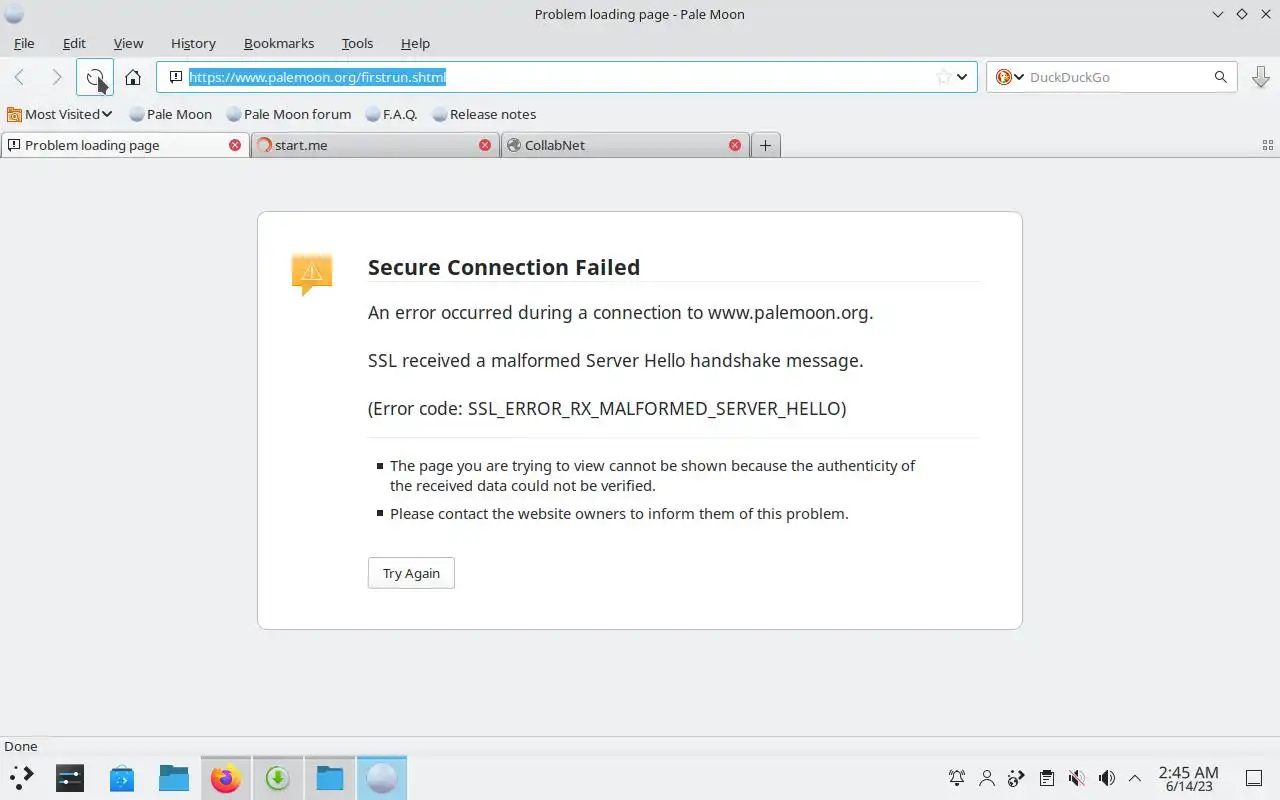Open the search engine selector dropdown
This screenshot has height=800, width=1280.
[x=1010, y=77]
